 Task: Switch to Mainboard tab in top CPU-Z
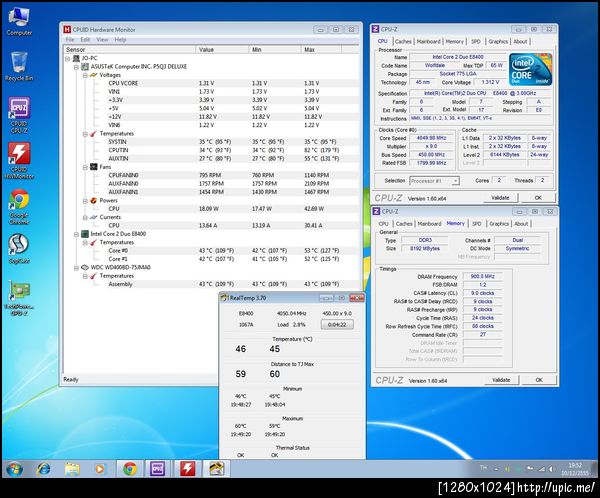coord(428,41)
